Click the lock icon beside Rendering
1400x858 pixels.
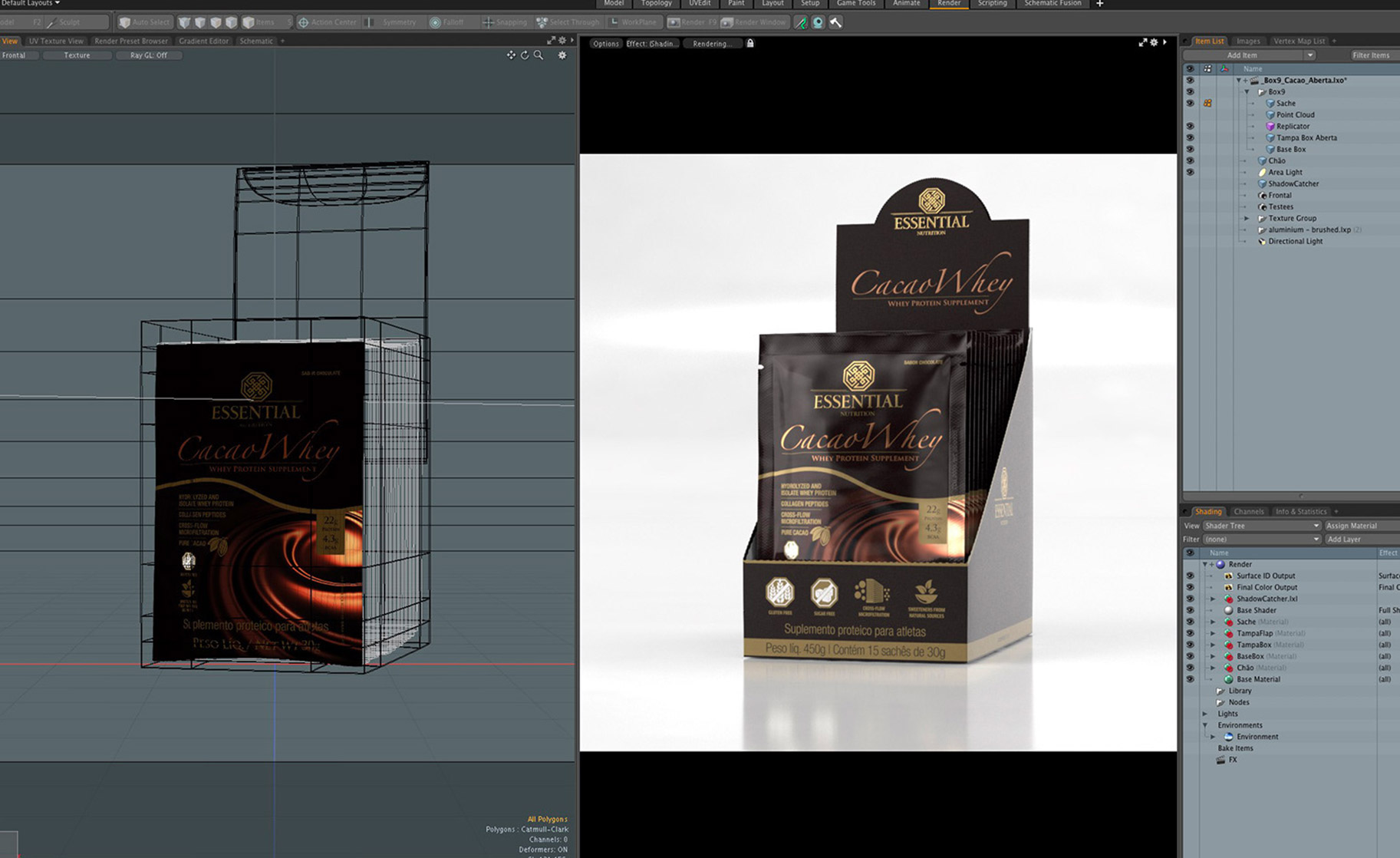pyautogui.click(x=750, y=44)
